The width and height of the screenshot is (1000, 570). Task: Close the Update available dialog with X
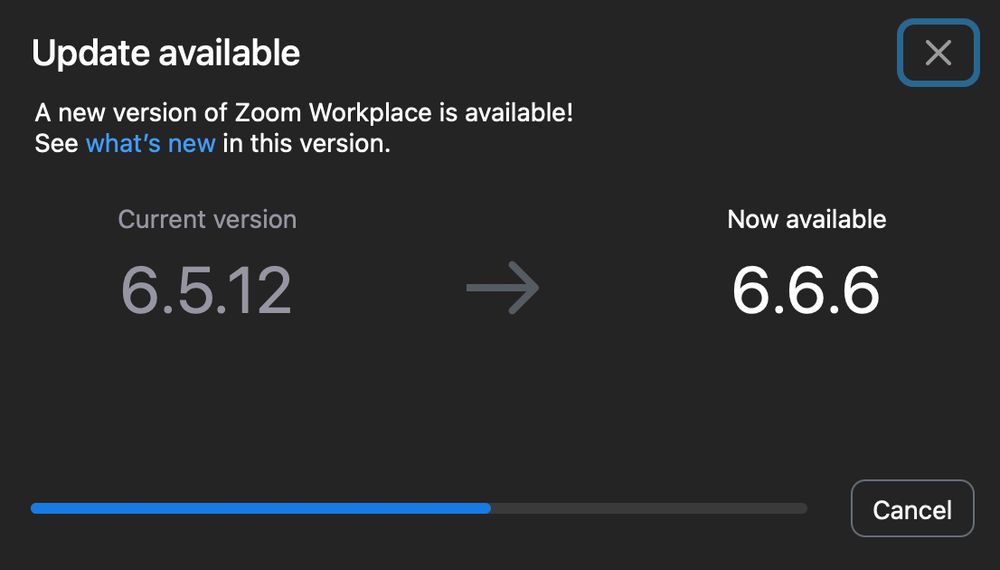(937, 53)
